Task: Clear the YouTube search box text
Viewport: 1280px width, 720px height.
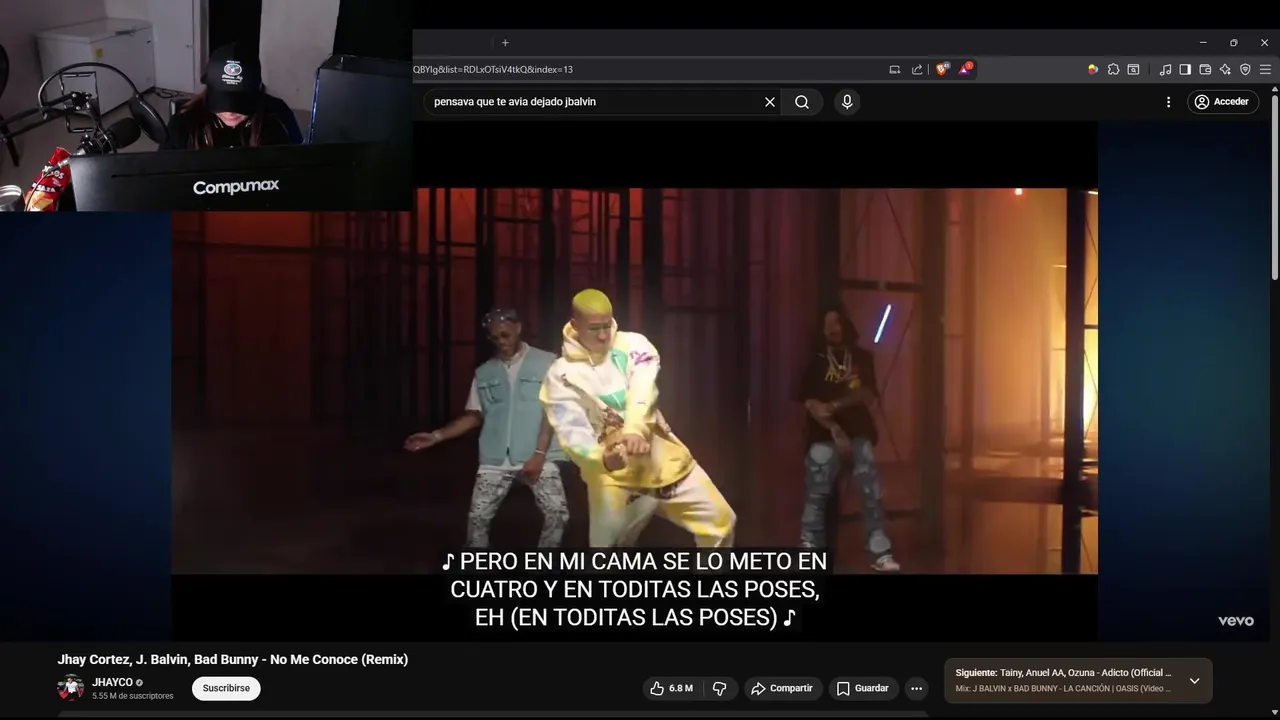Action: click(770, 102)
